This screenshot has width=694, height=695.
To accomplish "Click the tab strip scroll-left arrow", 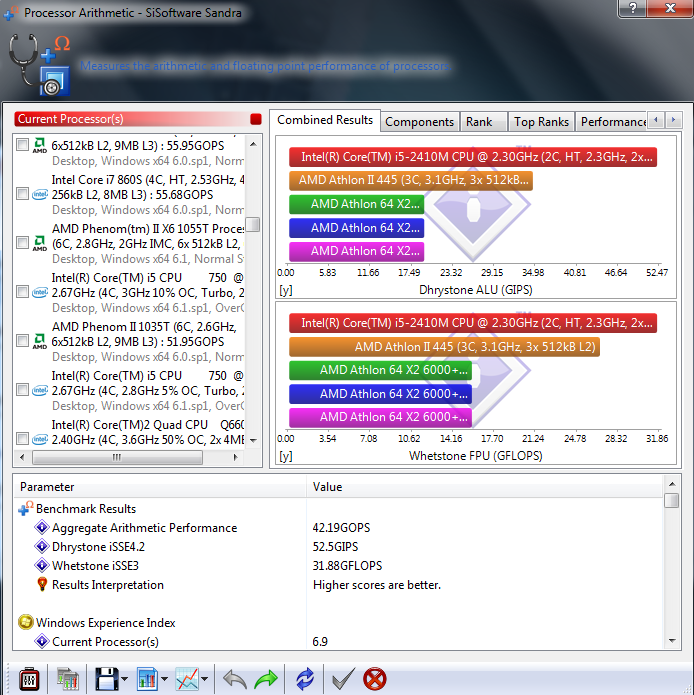I will click(656, 120).
